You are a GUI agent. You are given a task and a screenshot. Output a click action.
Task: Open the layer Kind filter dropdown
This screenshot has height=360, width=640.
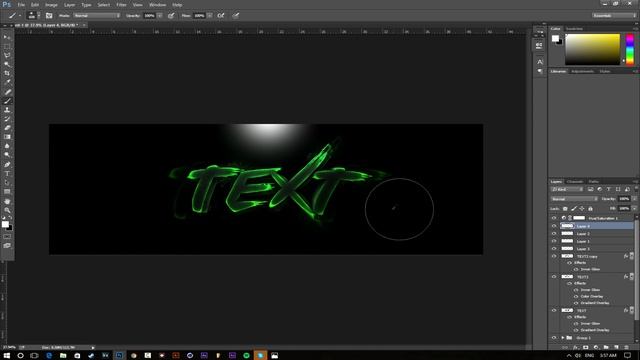click(567, 189)
